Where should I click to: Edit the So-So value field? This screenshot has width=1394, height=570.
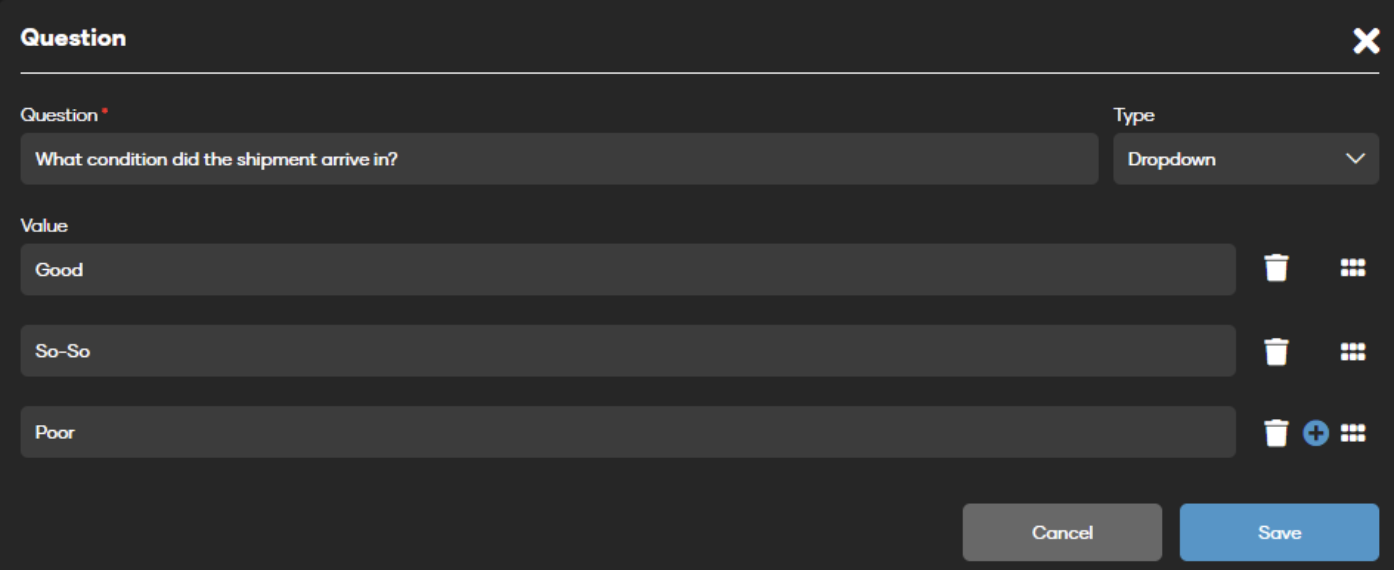pos(628,351)
